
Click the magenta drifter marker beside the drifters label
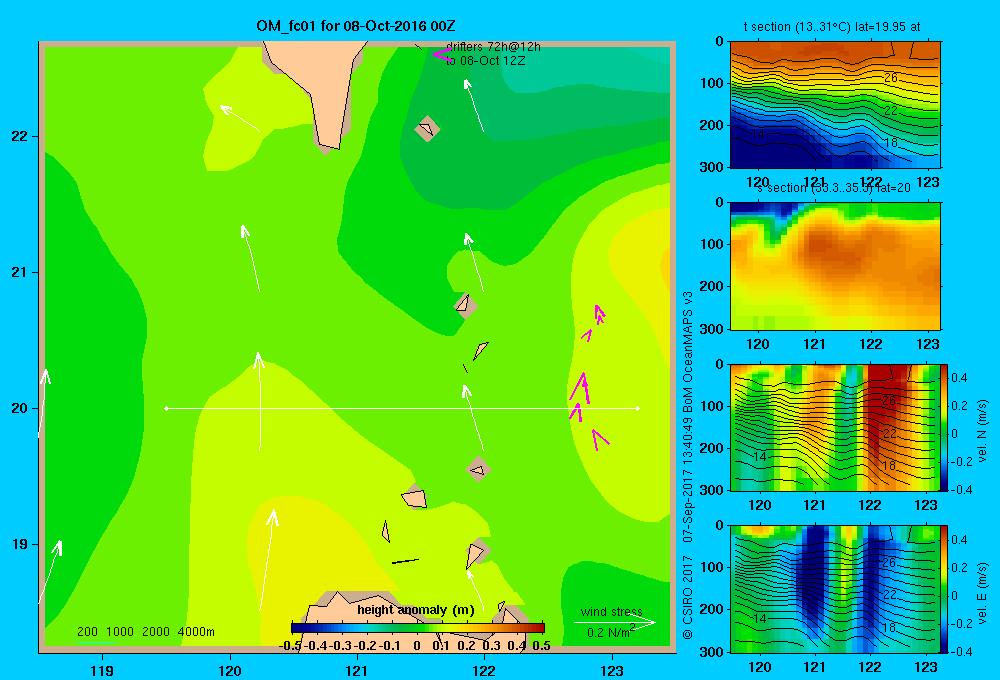[441, 55]
